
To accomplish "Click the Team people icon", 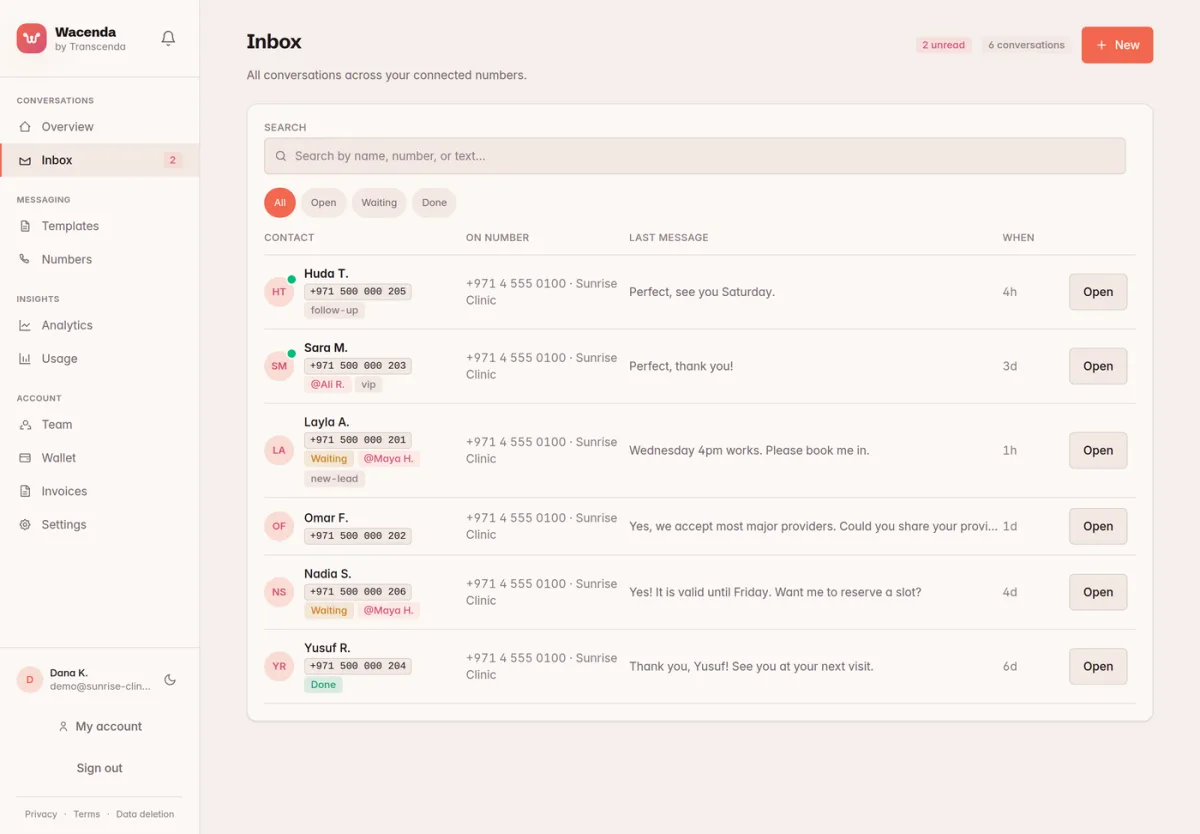I will click(x=25, y=424).
